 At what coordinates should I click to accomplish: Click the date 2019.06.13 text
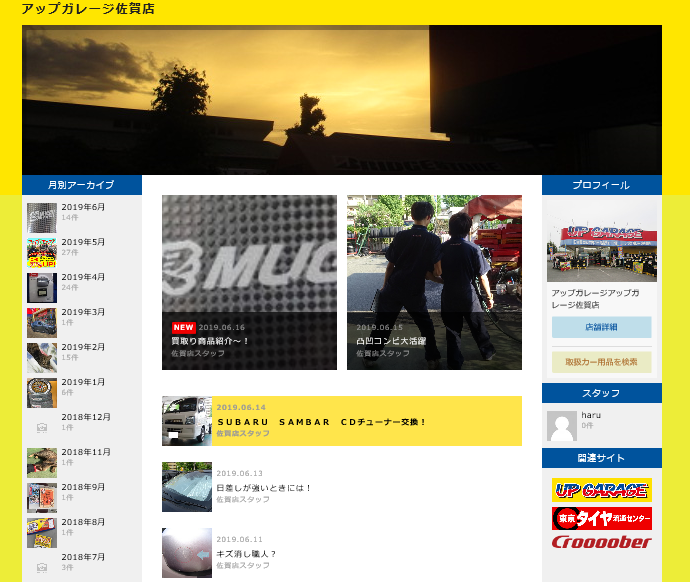(x=240, y=473)
